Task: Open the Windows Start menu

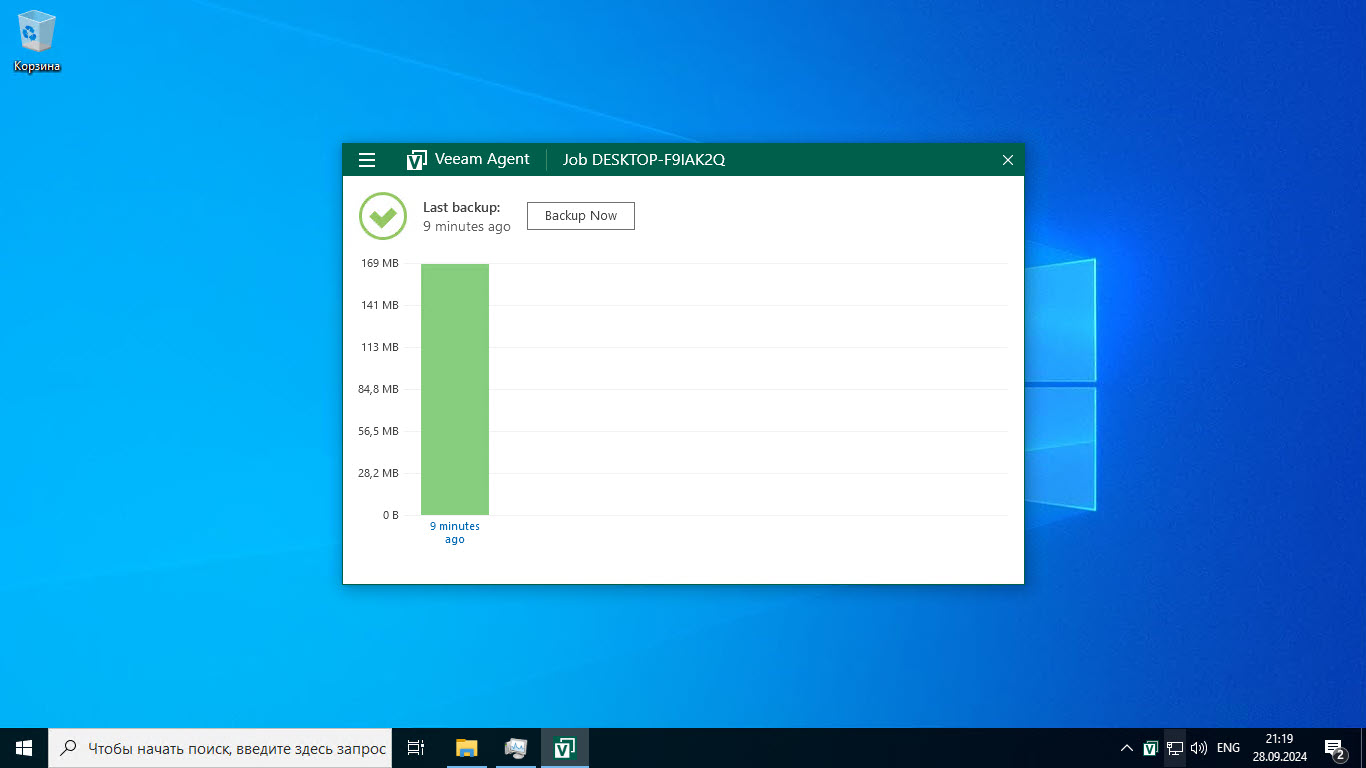Action: click(24, 748)
